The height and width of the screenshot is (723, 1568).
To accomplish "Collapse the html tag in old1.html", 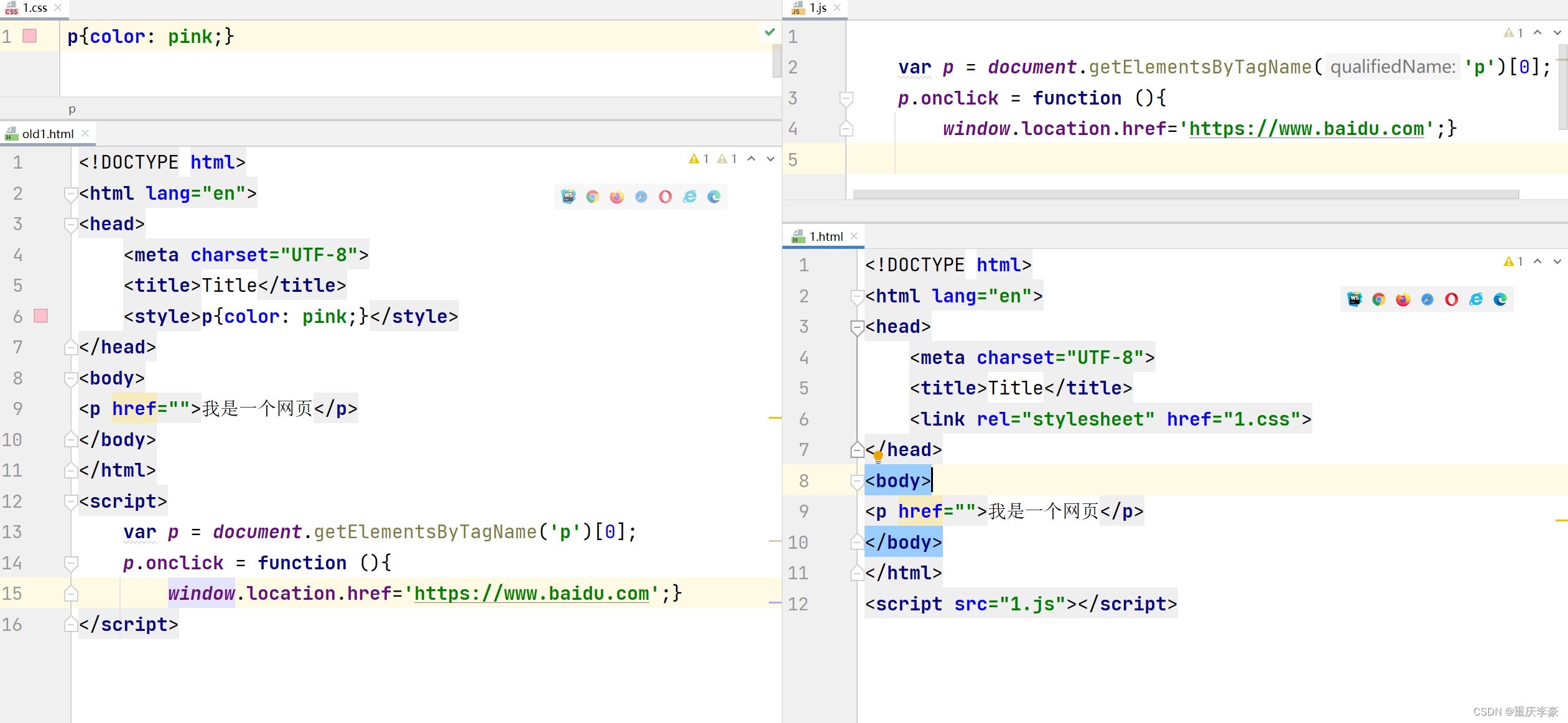I will coord(71,194).
